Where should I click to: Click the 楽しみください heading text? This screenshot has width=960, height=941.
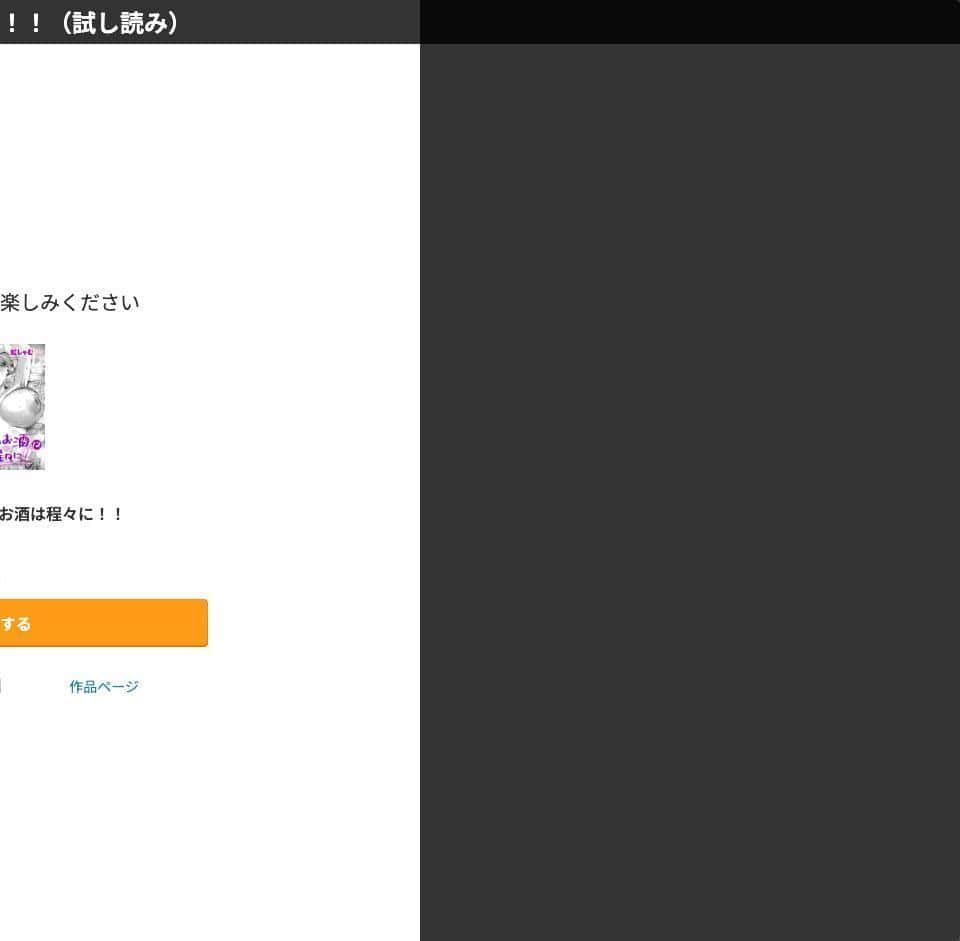pyautogui.click(x=70, y=302)
